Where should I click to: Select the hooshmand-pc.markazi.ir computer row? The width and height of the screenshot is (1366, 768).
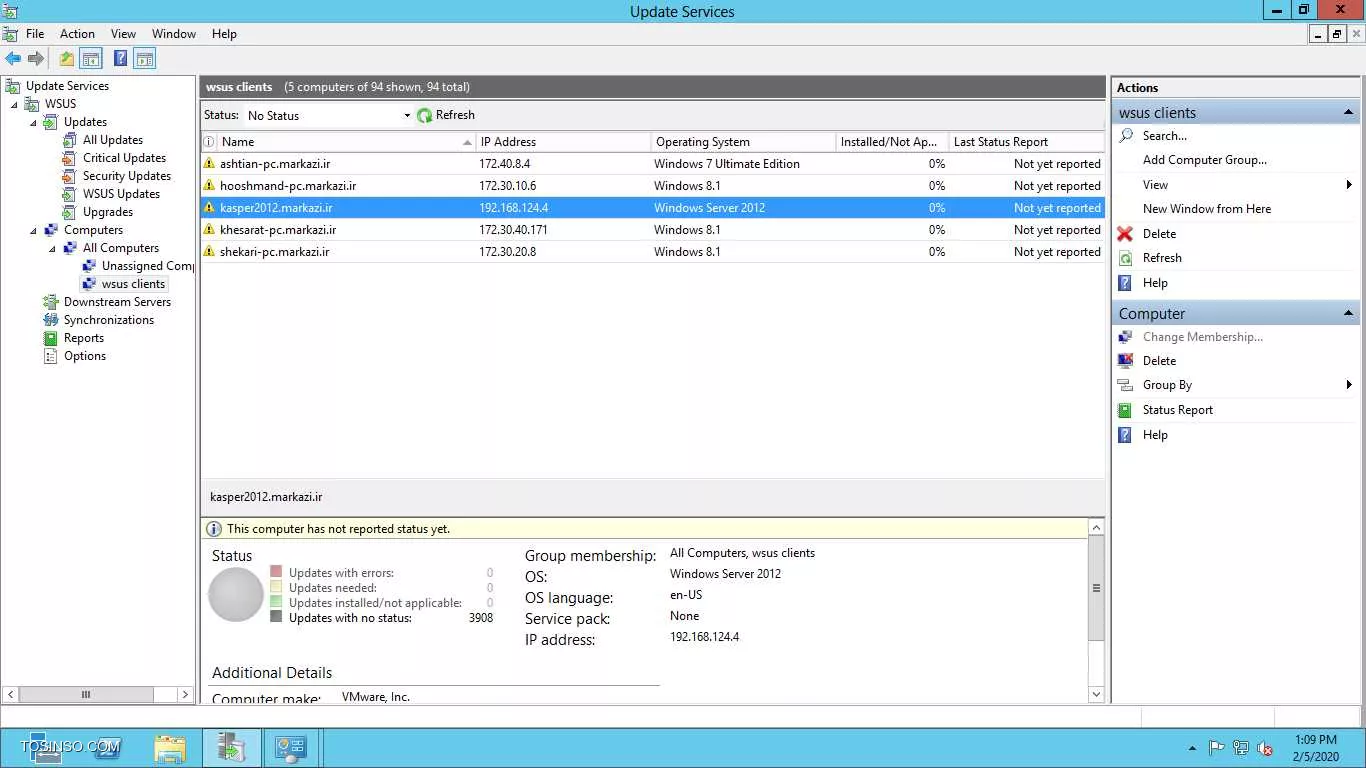[x=652, y=186]
